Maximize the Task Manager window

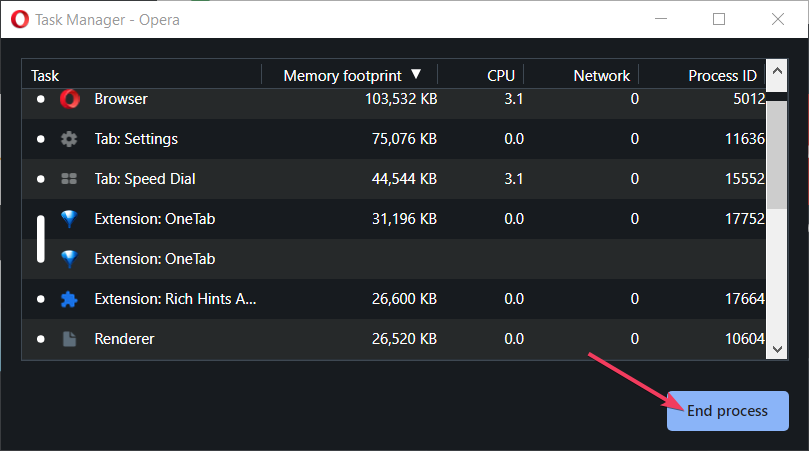(x=719, y=19)
